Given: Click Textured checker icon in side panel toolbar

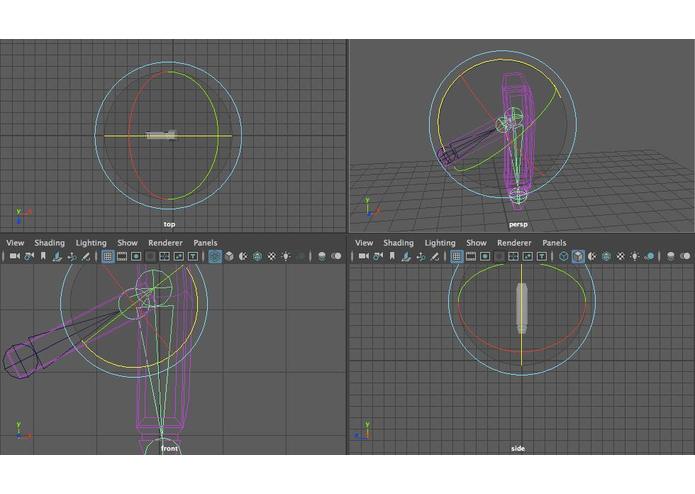Looking at the screenshot, I should 621,256.
